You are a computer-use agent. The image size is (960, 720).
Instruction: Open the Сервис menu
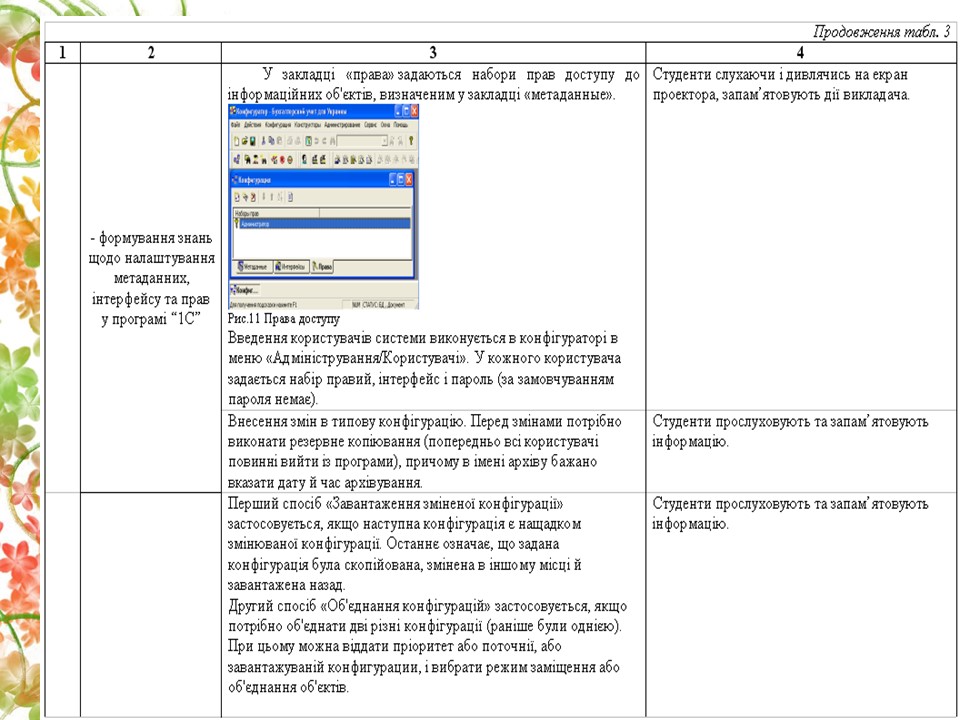point(371,126)
